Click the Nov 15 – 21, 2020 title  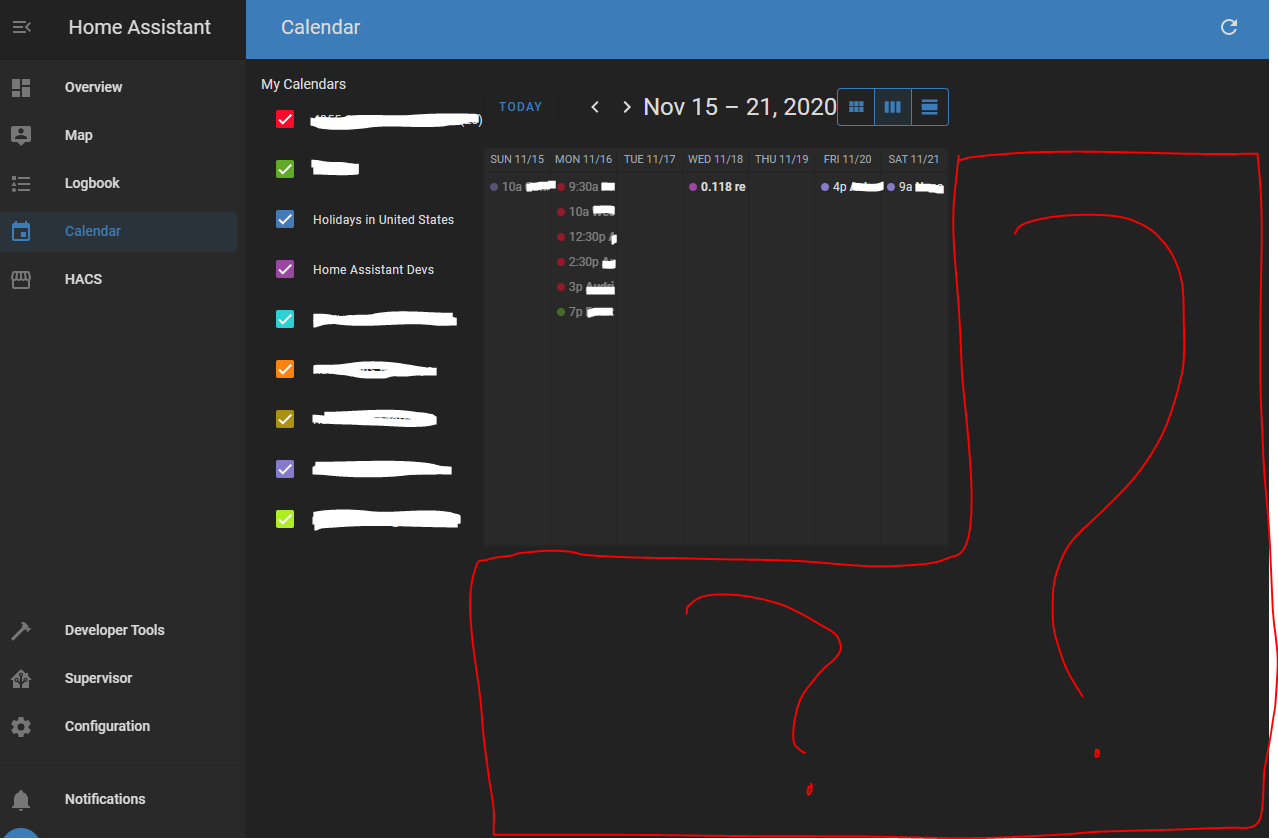point(740,107)
